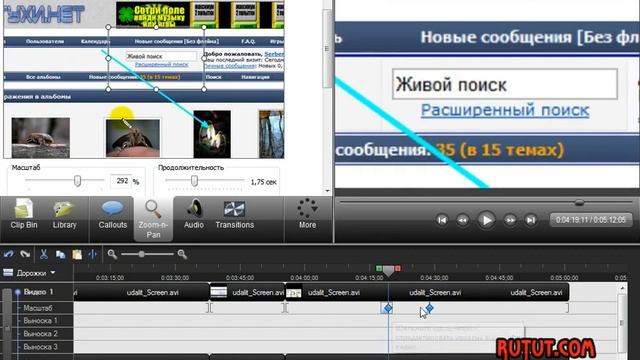Click the copy icon in timeline toolbar
640x360 pixels.
(x=60, y=254)
